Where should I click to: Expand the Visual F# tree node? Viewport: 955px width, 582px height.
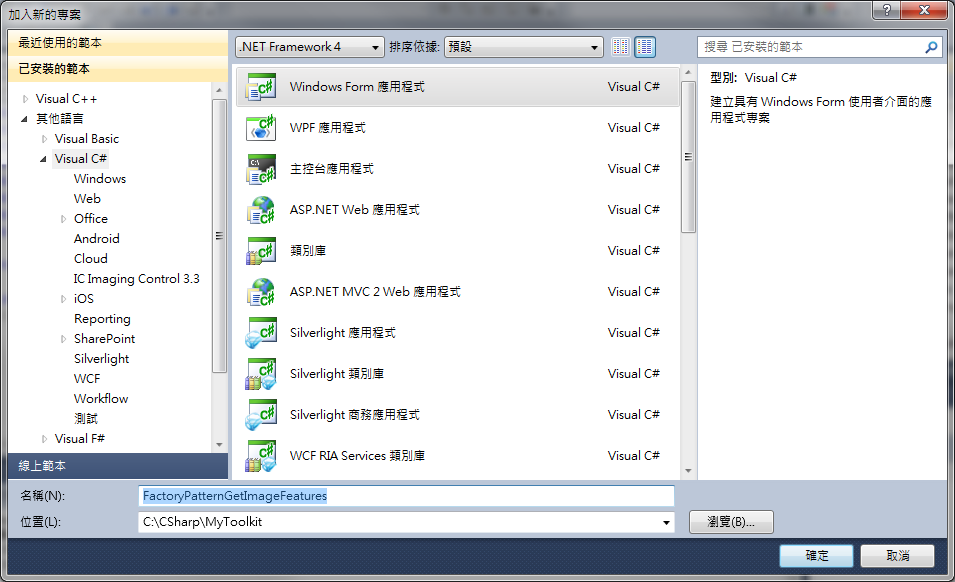(44, 439)
